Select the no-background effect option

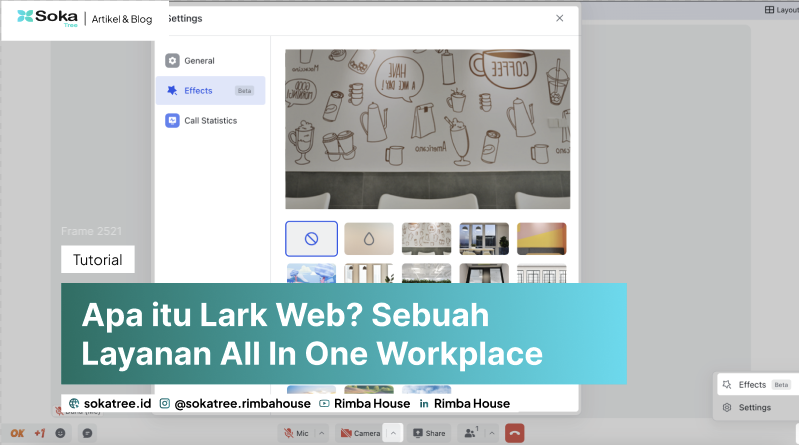(311, 239)
